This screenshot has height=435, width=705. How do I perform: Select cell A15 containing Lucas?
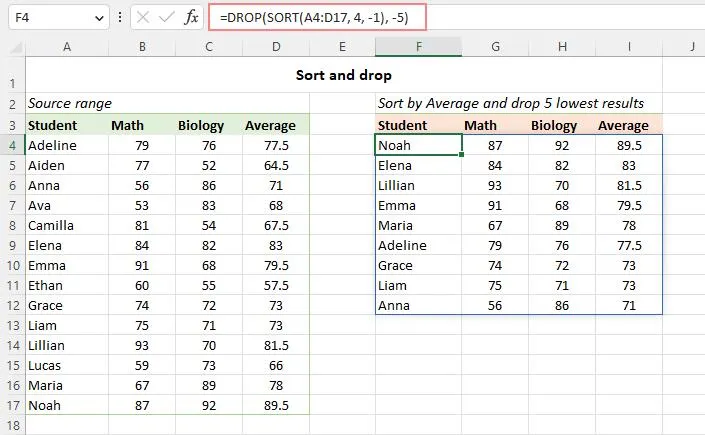click(67, 365)
